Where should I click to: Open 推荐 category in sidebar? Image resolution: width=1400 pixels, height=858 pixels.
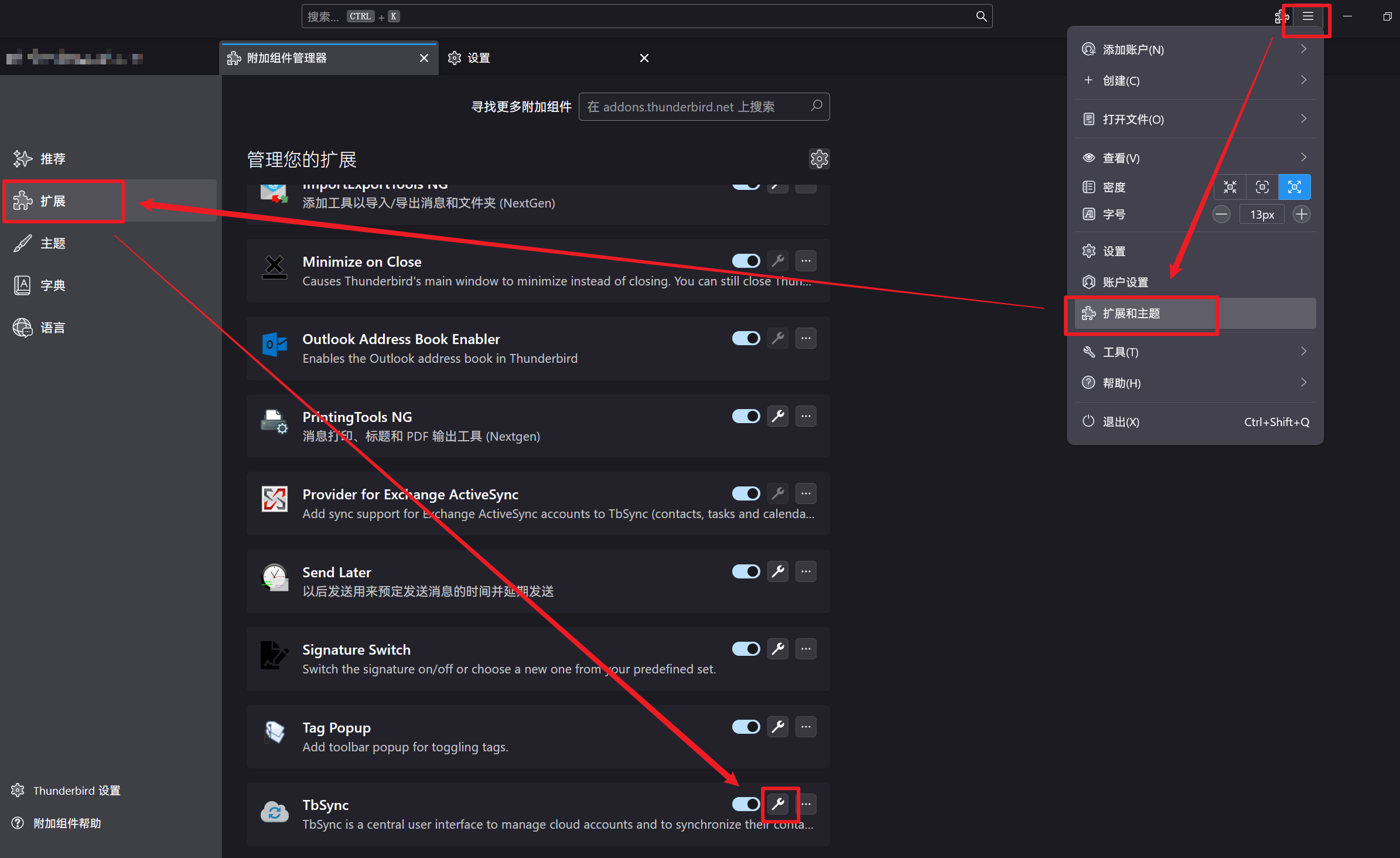(111, 158)
